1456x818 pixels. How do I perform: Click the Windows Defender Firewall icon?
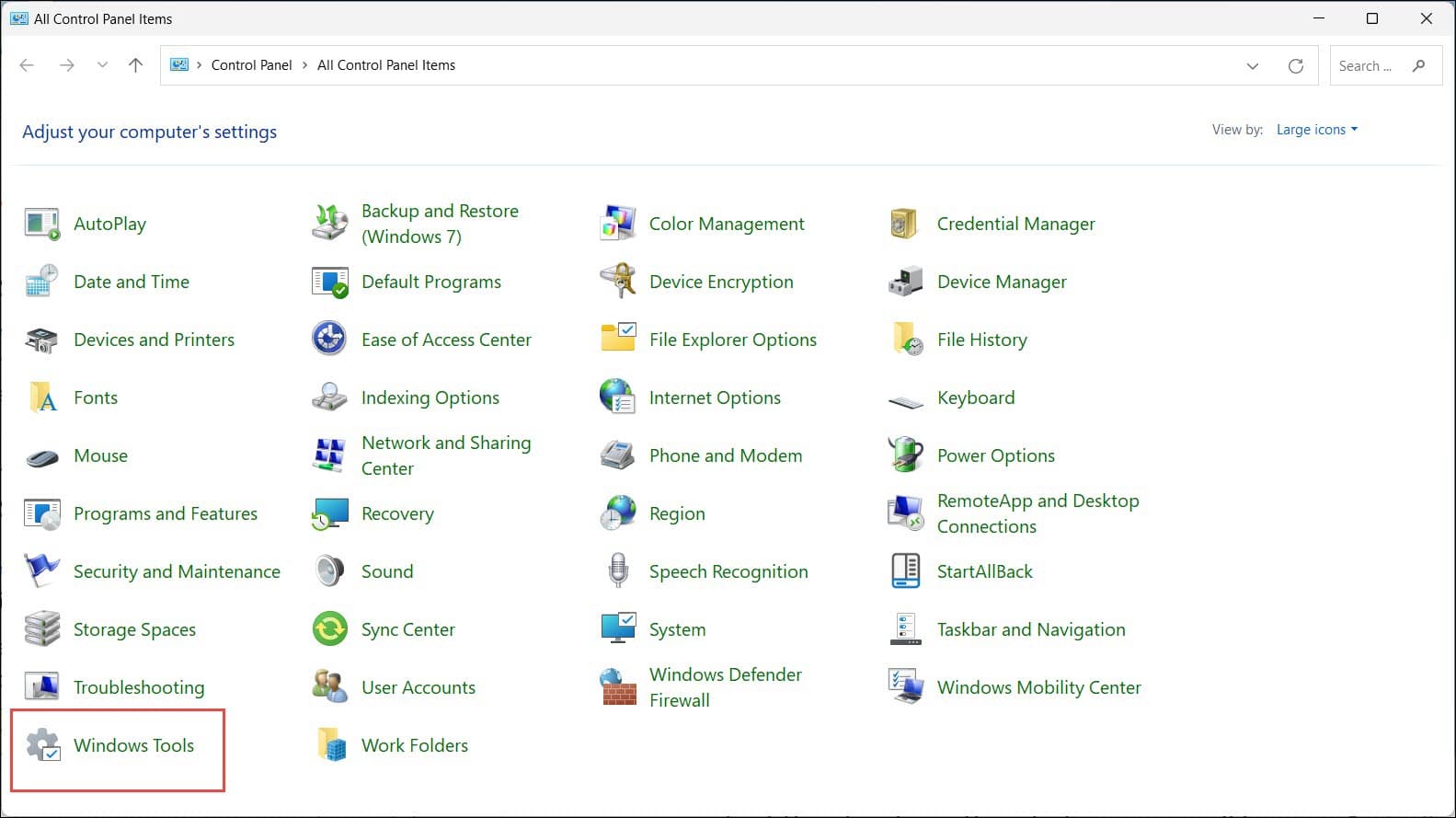[x=618, y=687]
